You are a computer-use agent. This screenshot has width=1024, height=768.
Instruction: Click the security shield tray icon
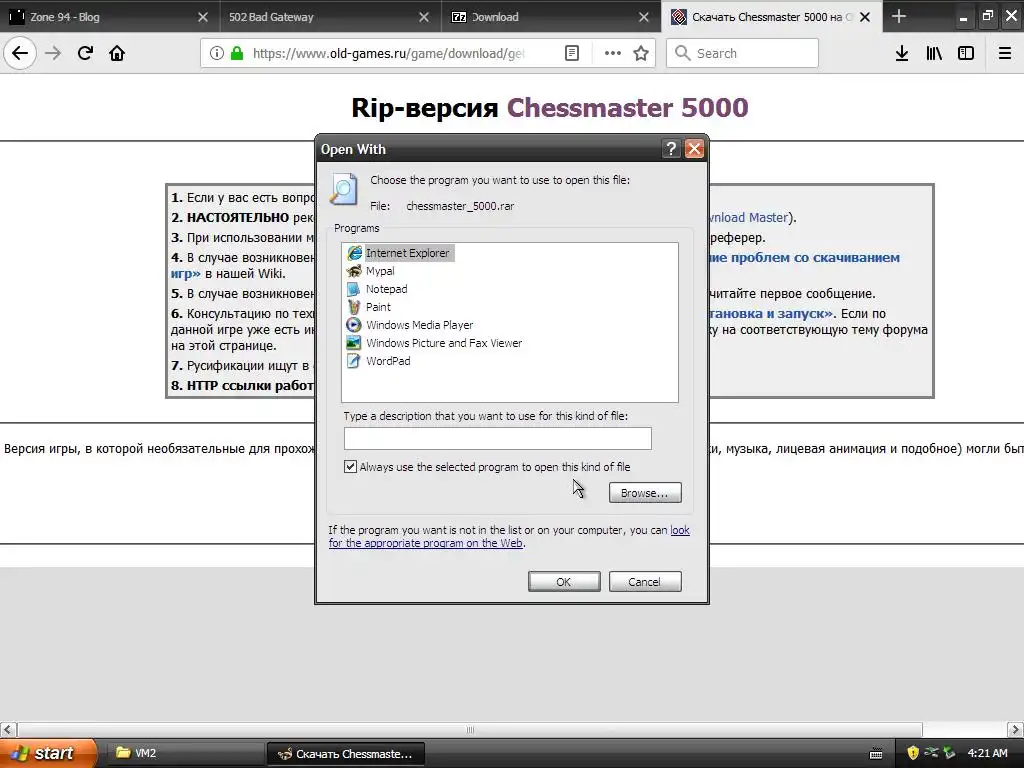tap(912, 753)
